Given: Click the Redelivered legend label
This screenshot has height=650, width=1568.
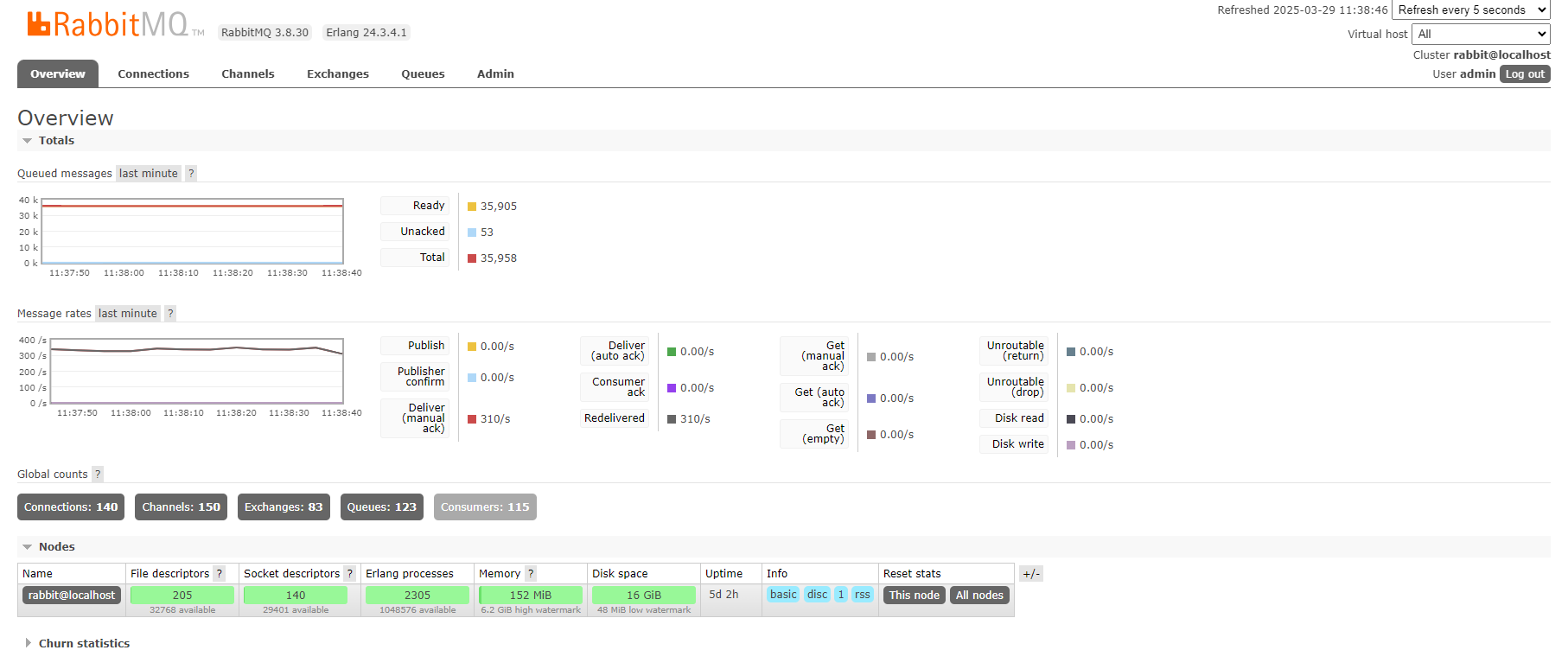Looking at the screenshot, I should pos(615,418).
